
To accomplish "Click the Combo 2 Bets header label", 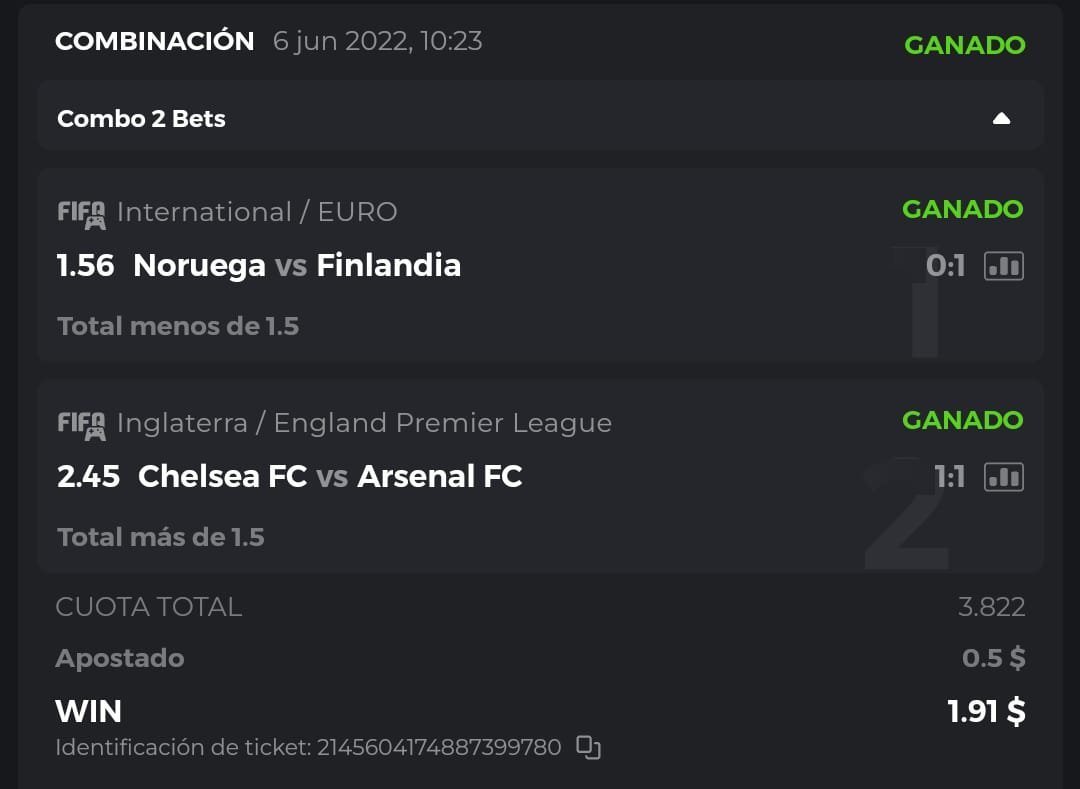I will pyautogui.click(x=141, y=119).
